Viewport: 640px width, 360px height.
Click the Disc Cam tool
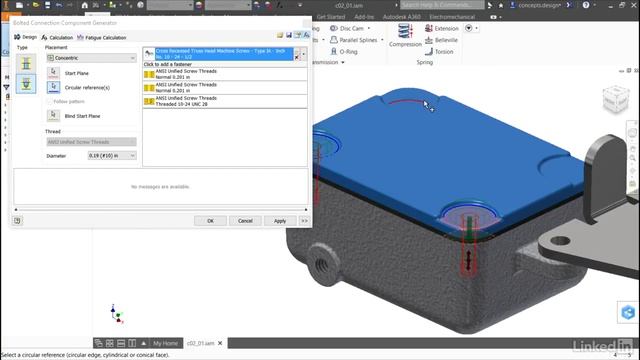point(347,28)
